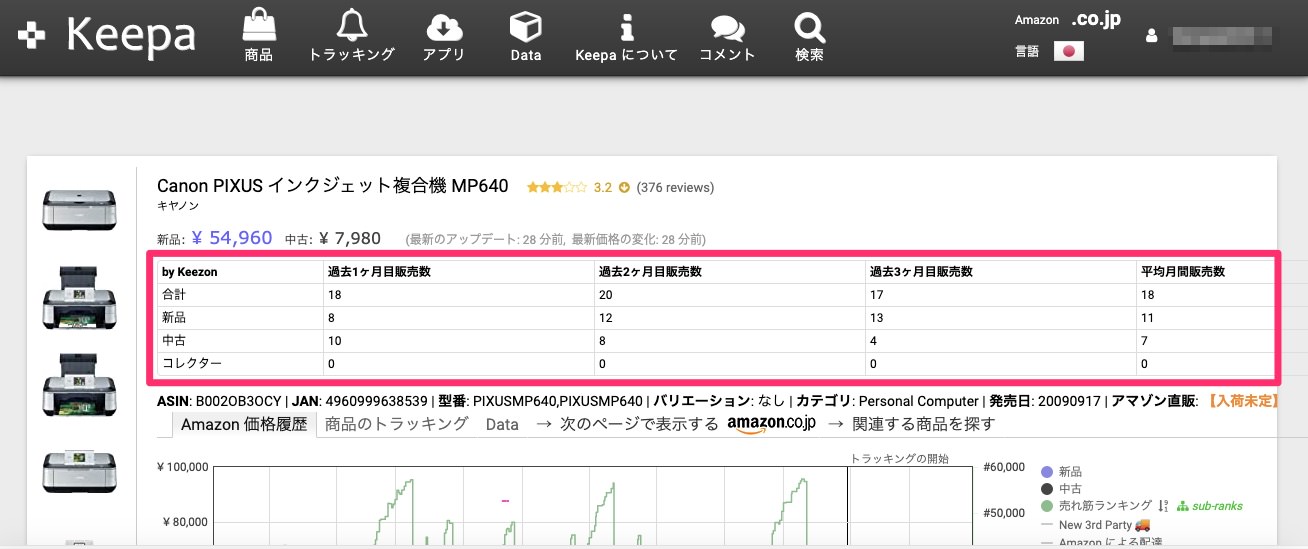
Task: Click the 平均月間販売数 column header
Action: [x=1183, y=271]
